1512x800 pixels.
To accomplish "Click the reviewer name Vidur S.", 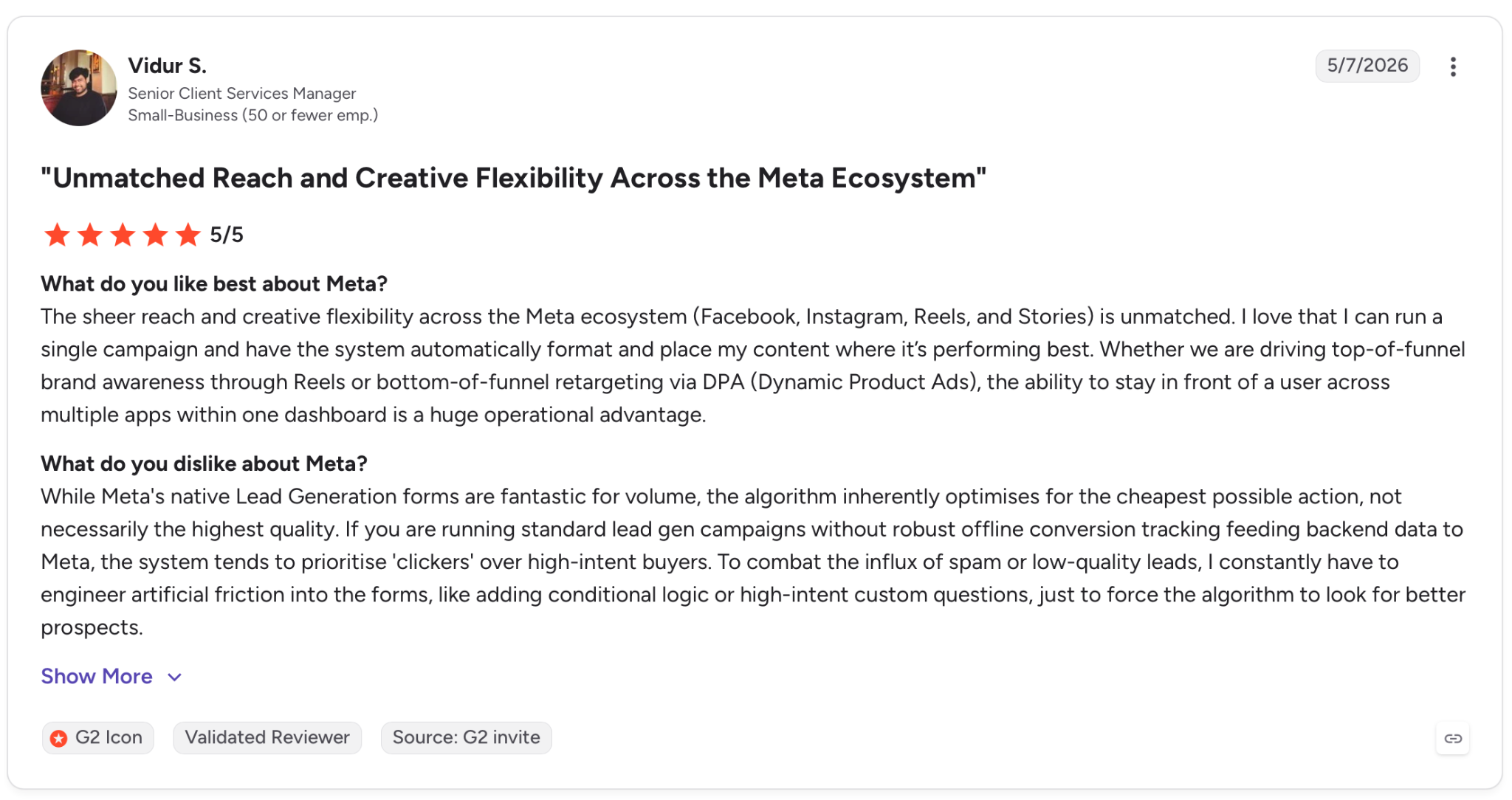I will point(167,66).
